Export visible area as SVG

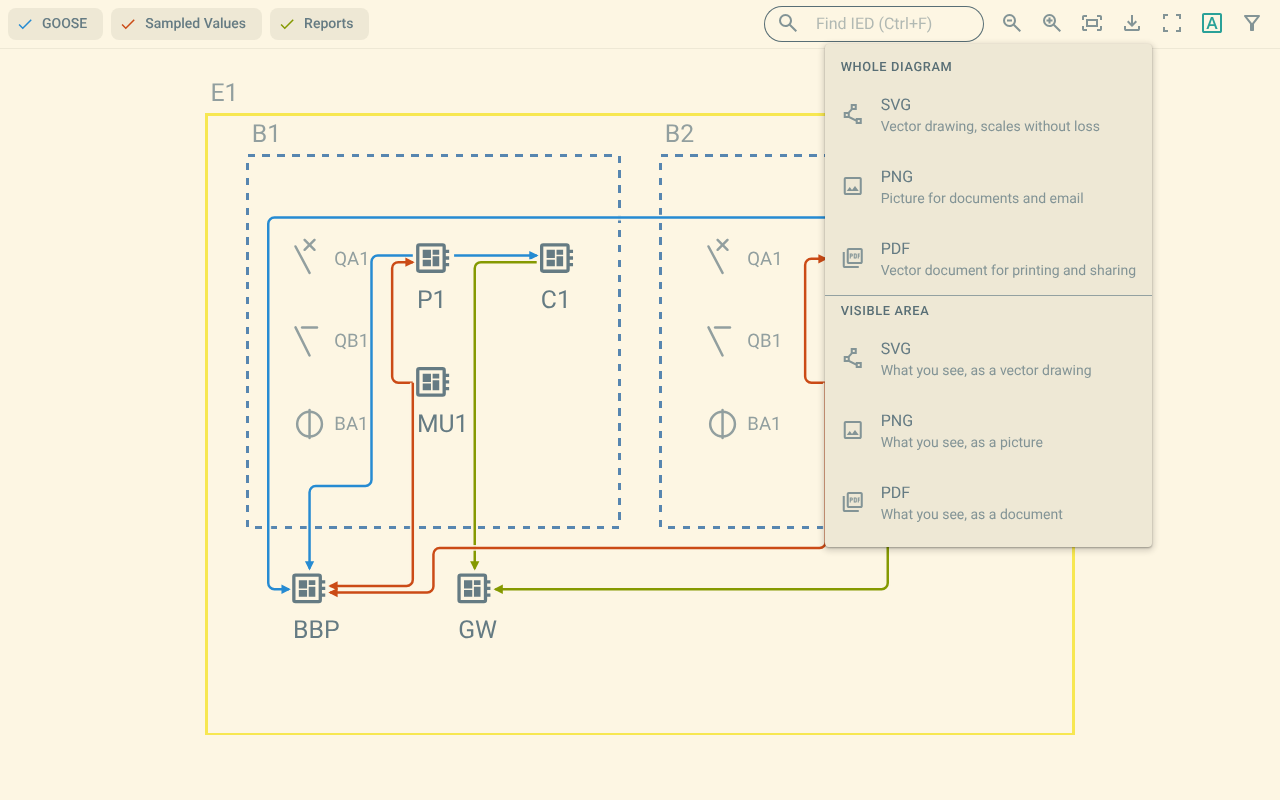pos(988,359)
